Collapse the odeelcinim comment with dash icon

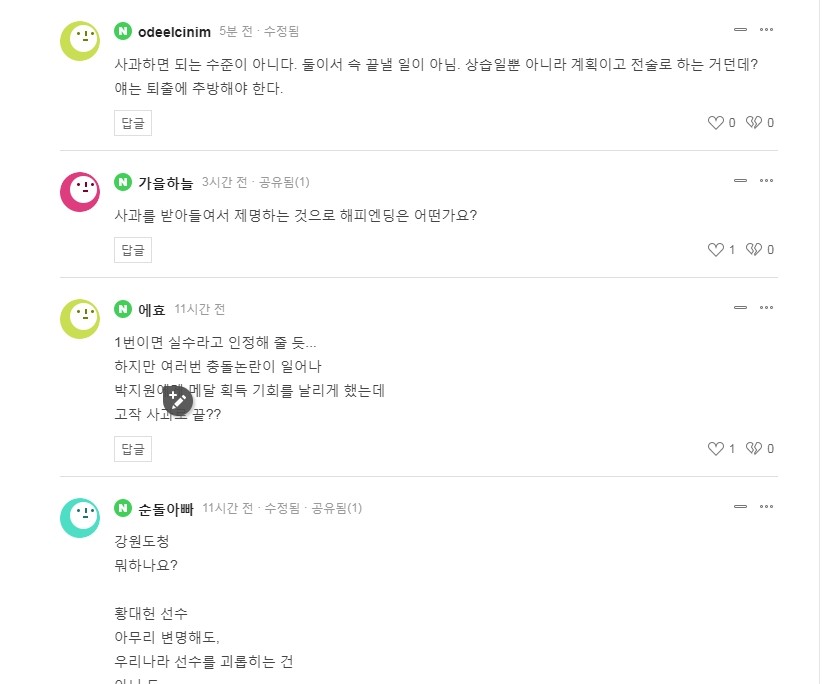(740, 30)
